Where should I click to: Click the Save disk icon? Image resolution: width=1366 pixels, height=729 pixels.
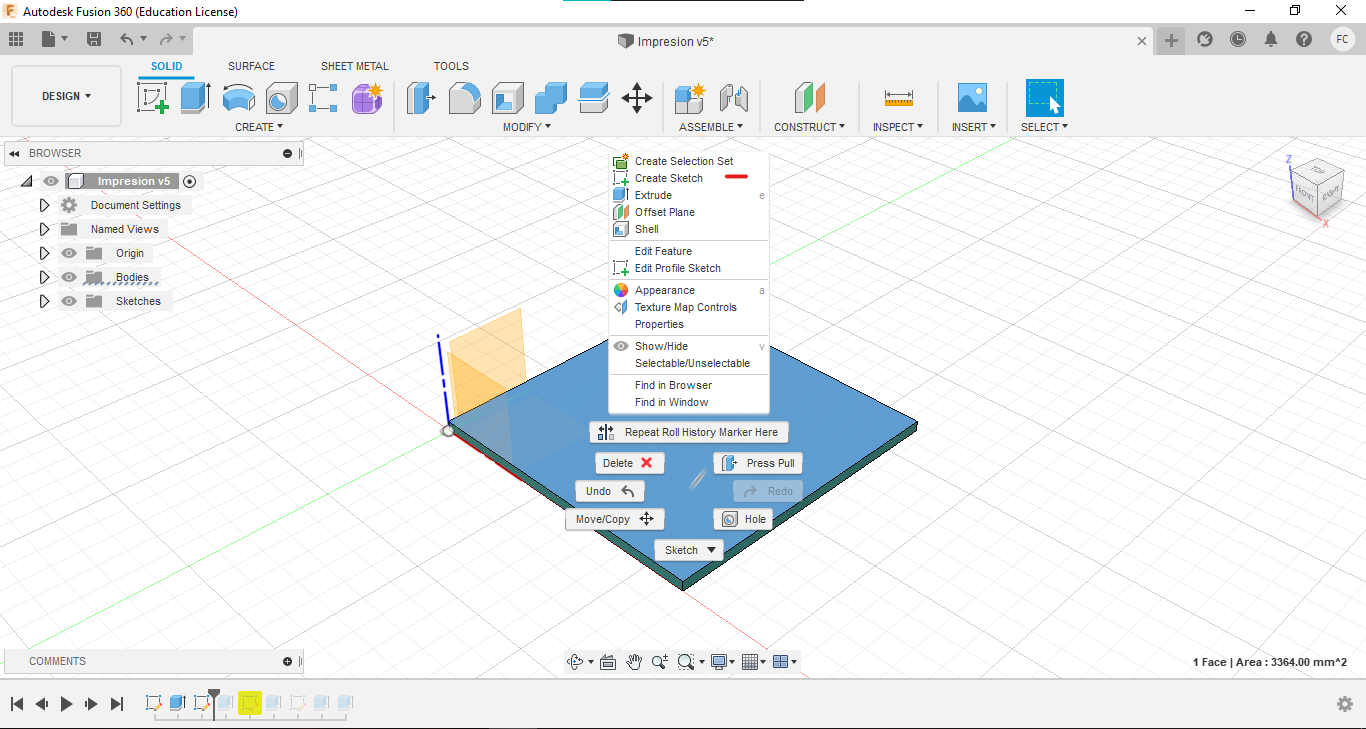pos(94,39)
